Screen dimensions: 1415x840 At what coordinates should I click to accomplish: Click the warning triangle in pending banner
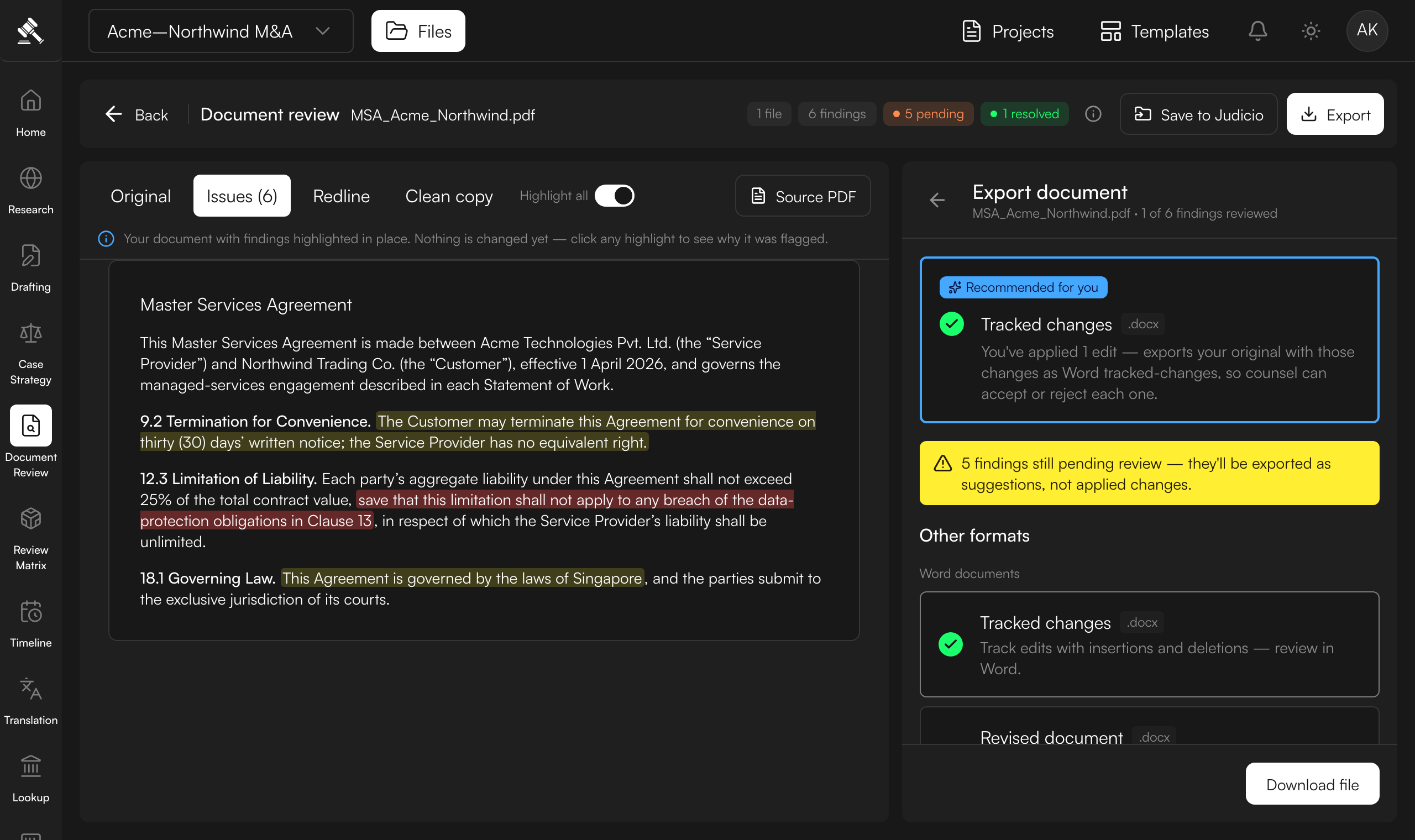click(x=942, y=464)
